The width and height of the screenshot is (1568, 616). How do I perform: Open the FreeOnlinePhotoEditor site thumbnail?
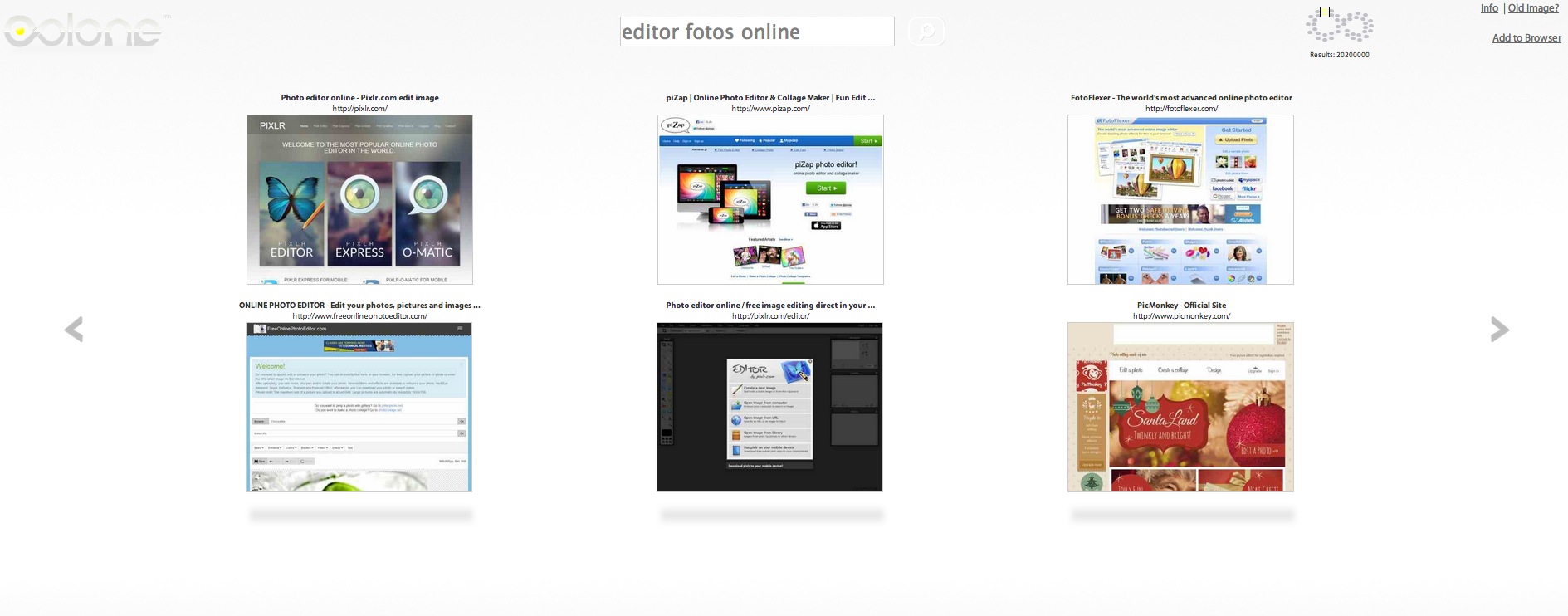point(359,408)
